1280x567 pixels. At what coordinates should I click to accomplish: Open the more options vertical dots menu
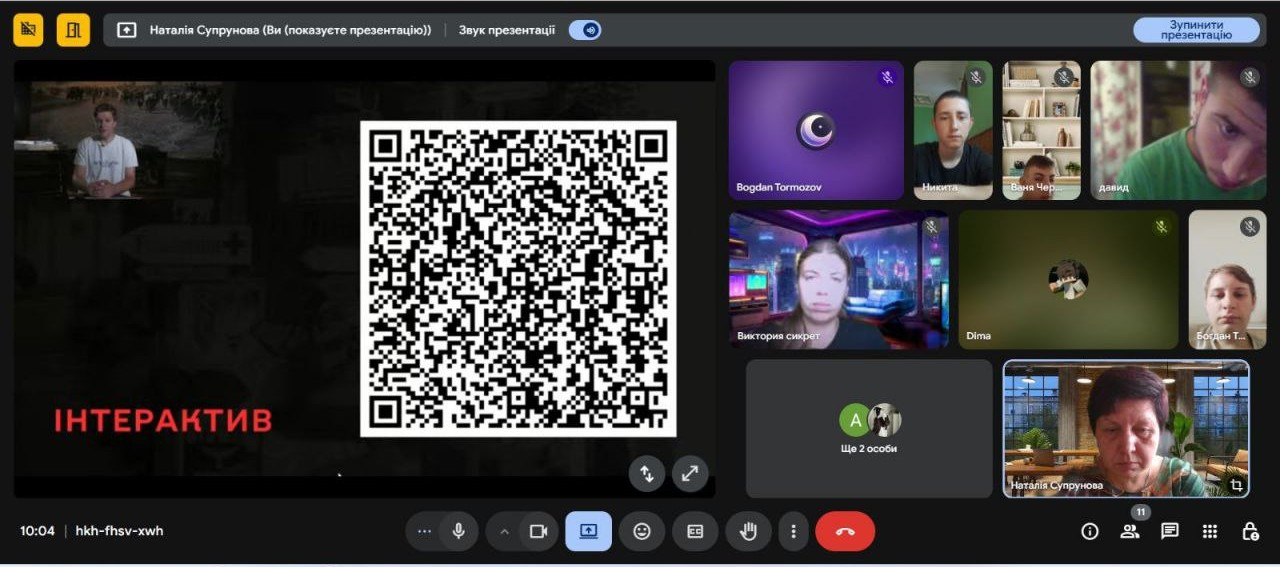tap(793, 531)
